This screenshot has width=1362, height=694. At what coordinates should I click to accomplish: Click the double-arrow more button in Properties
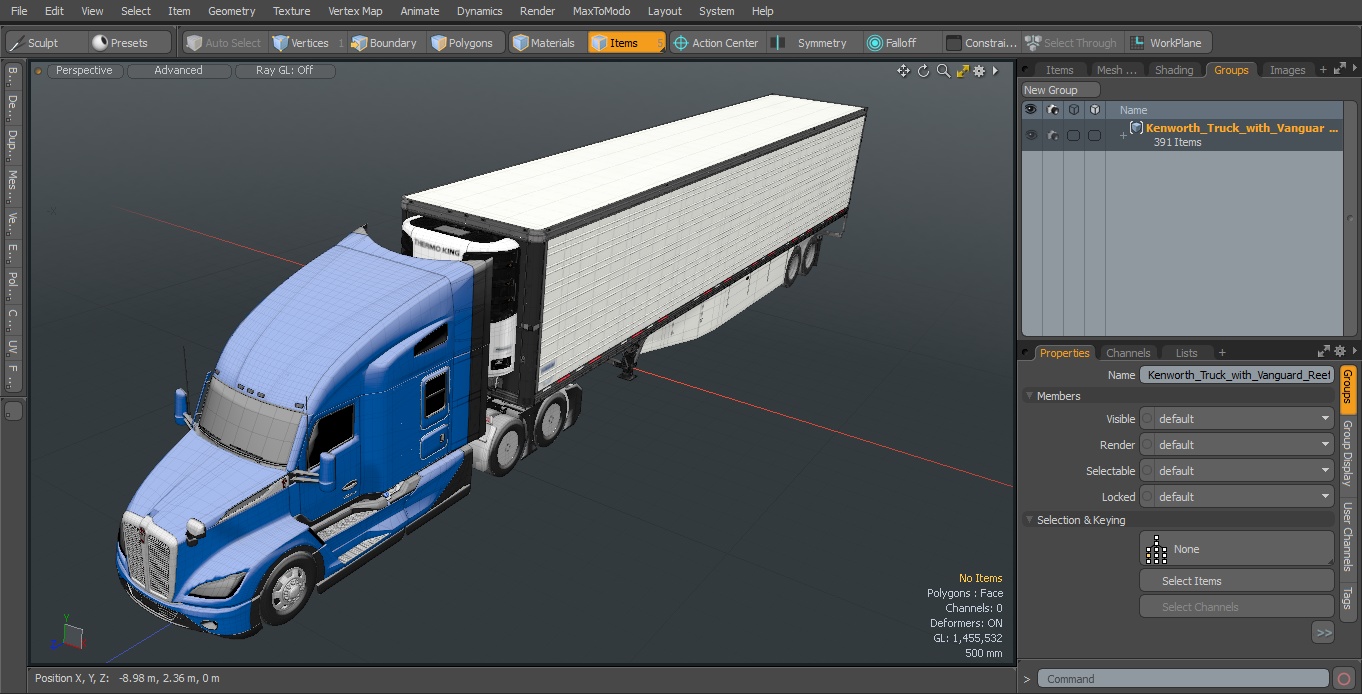(1323, 632)
